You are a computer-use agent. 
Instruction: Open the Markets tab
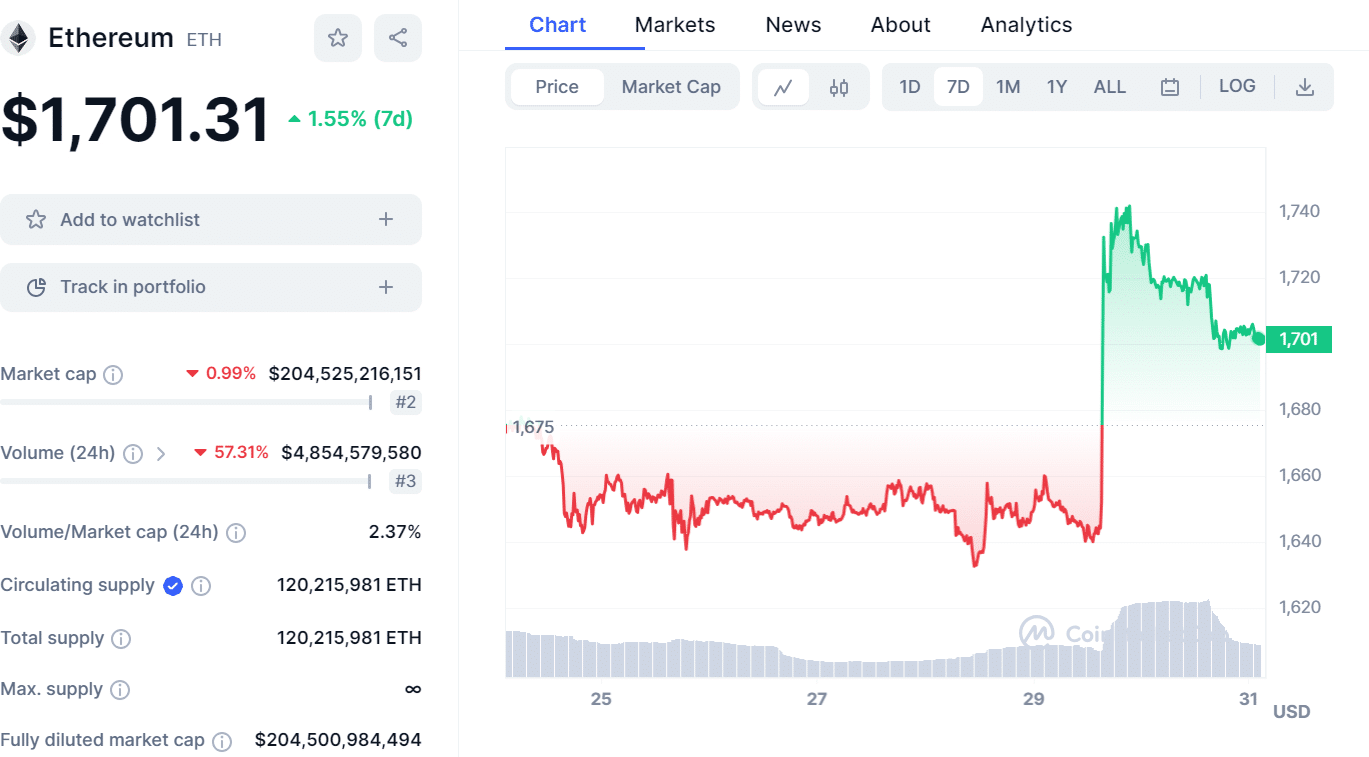coord(675,25)
